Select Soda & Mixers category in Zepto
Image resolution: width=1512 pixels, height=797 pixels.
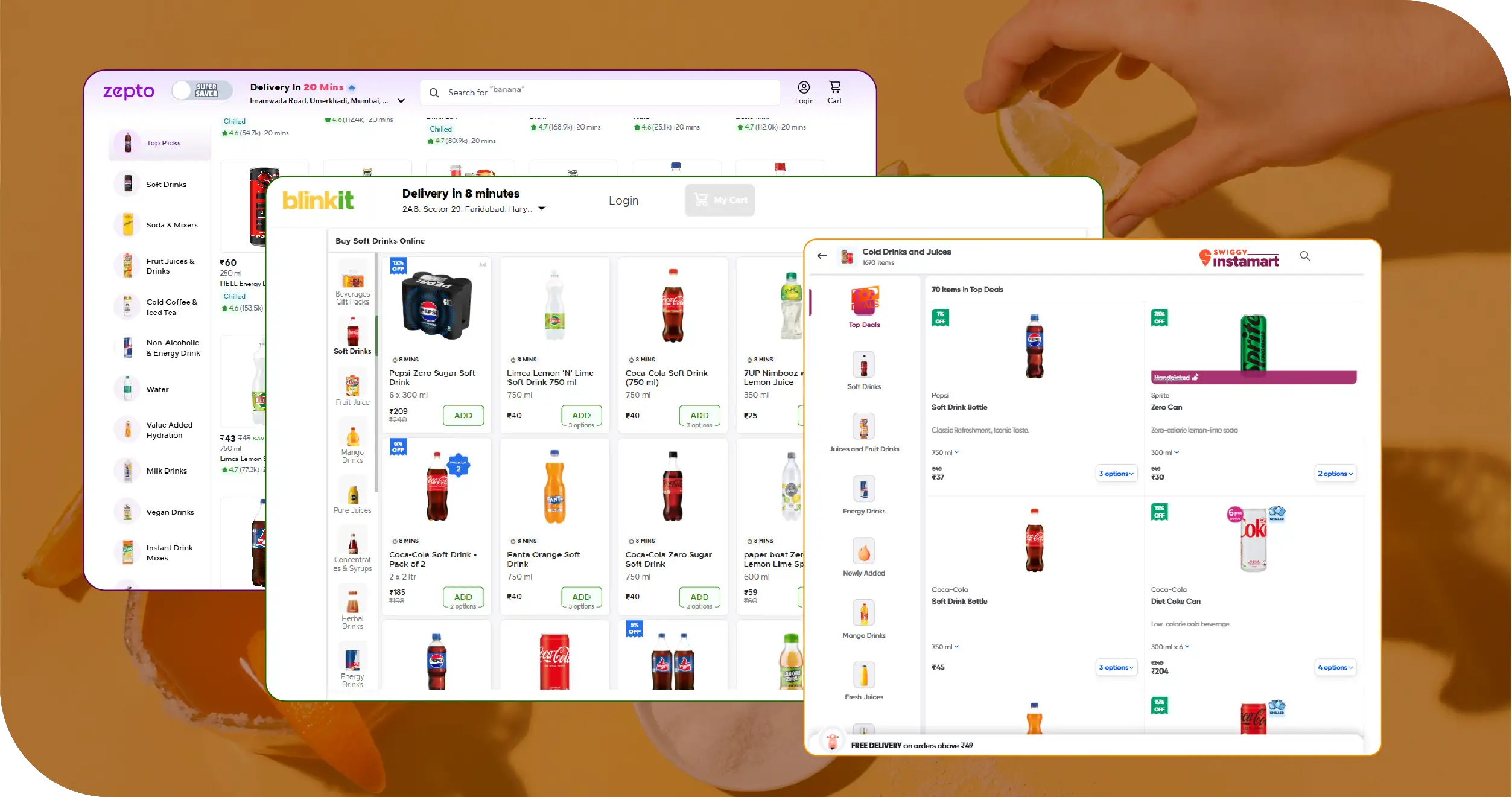click(x=171, y=225)
